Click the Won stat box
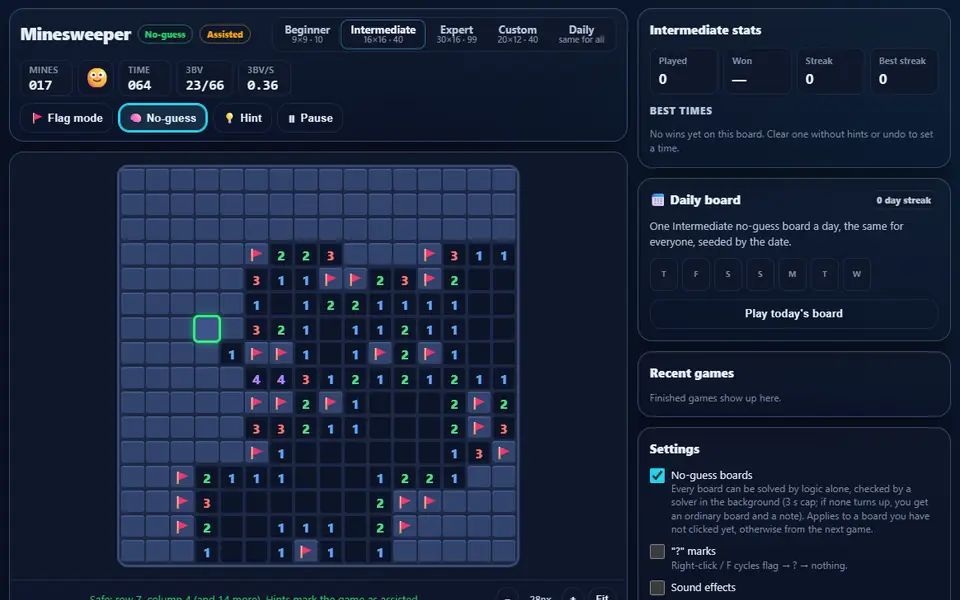 (x=757, y=71)
